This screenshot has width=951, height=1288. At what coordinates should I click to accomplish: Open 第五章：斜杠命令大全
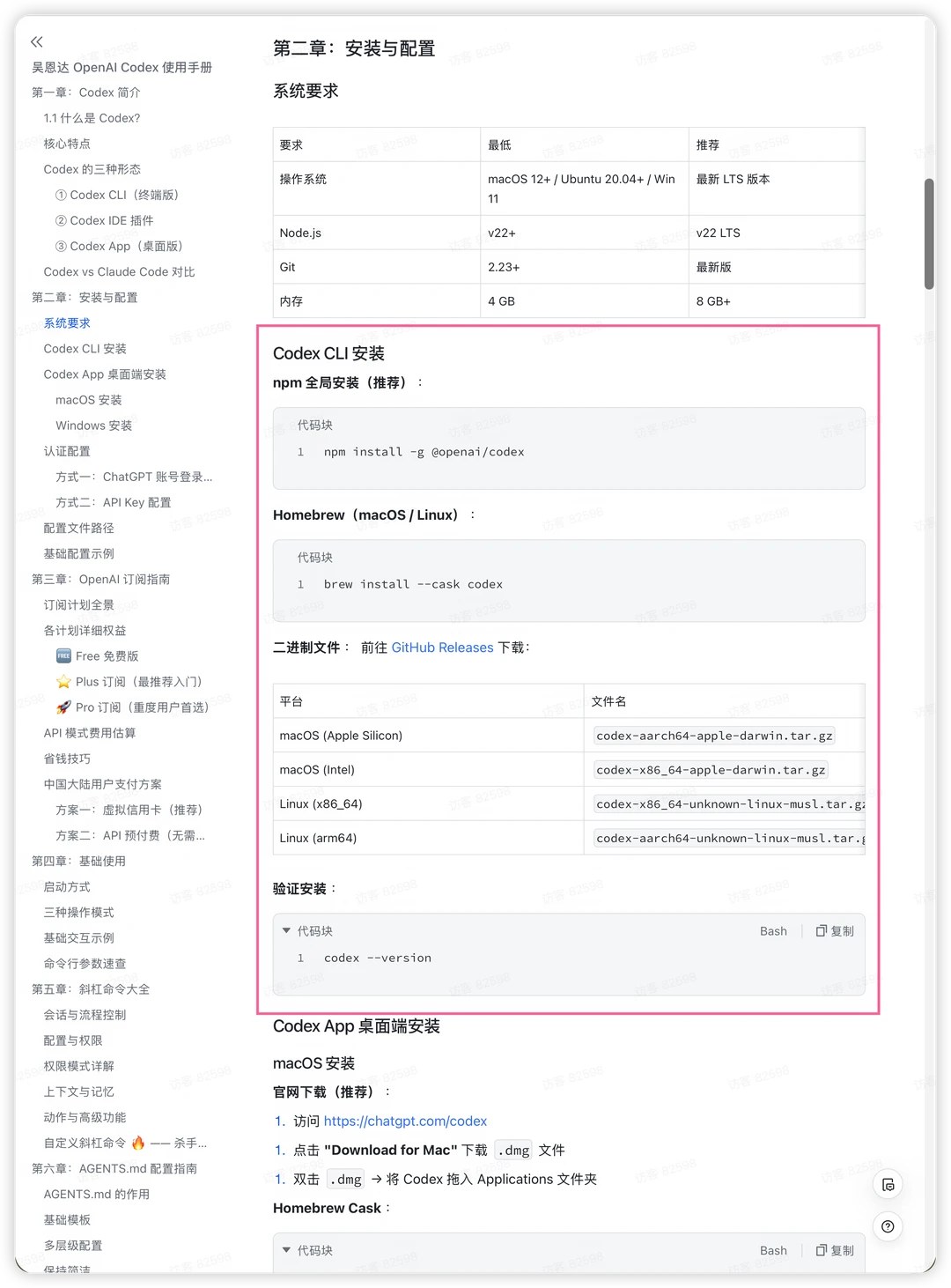point(91,989)
